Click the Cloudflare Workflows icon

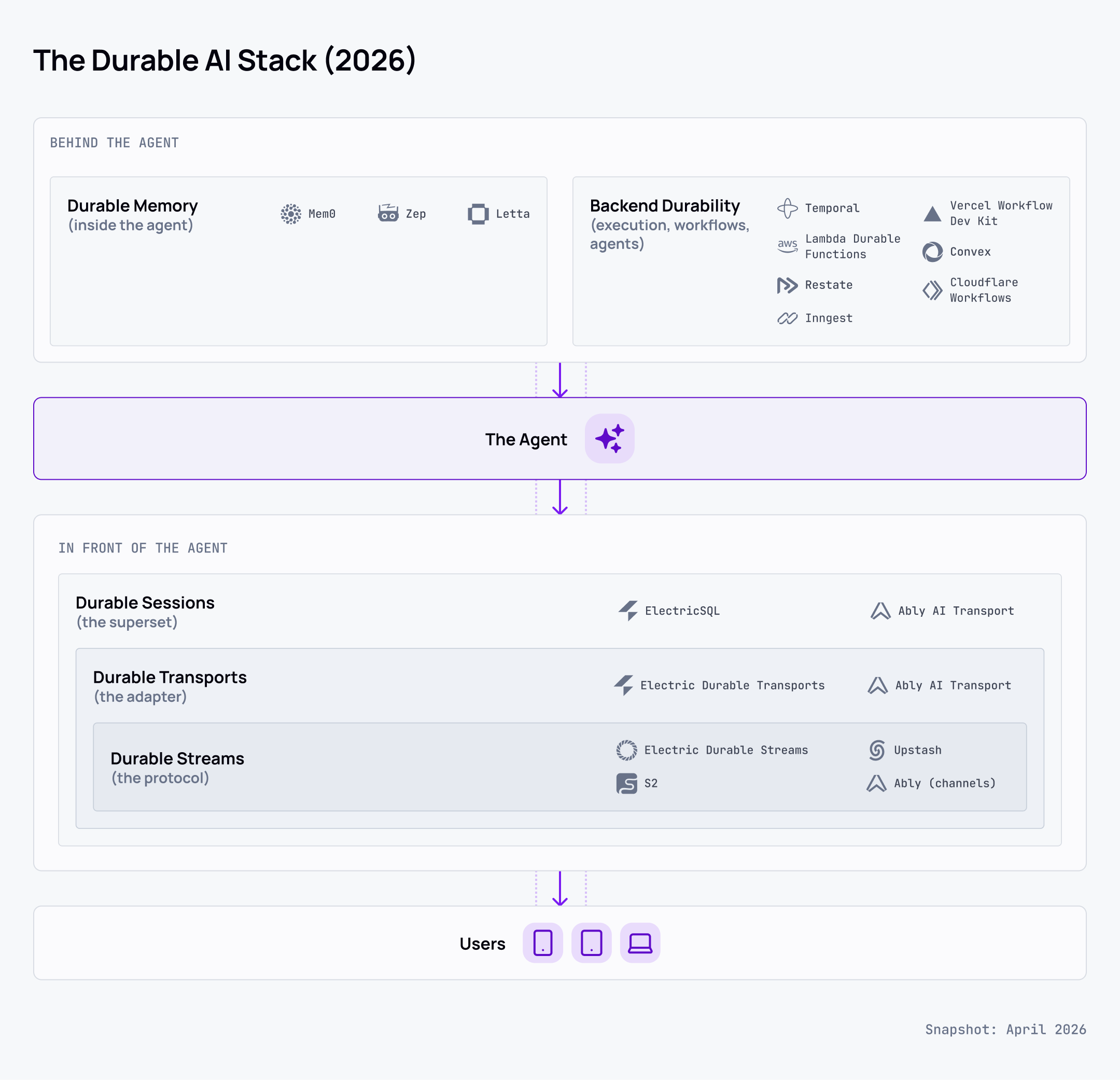pyautogui.click(x=932, y=290)
